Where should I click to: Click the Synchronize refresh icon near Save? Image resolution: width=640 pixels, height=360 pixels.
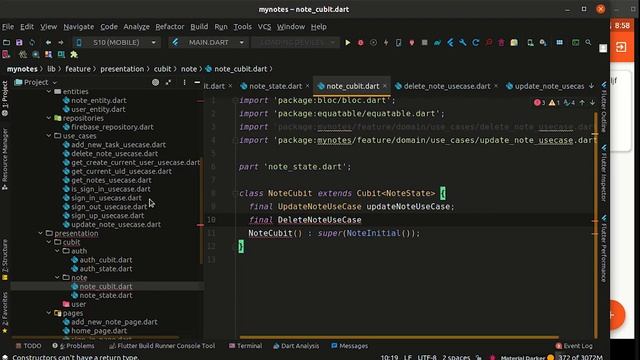coord(32,42)
